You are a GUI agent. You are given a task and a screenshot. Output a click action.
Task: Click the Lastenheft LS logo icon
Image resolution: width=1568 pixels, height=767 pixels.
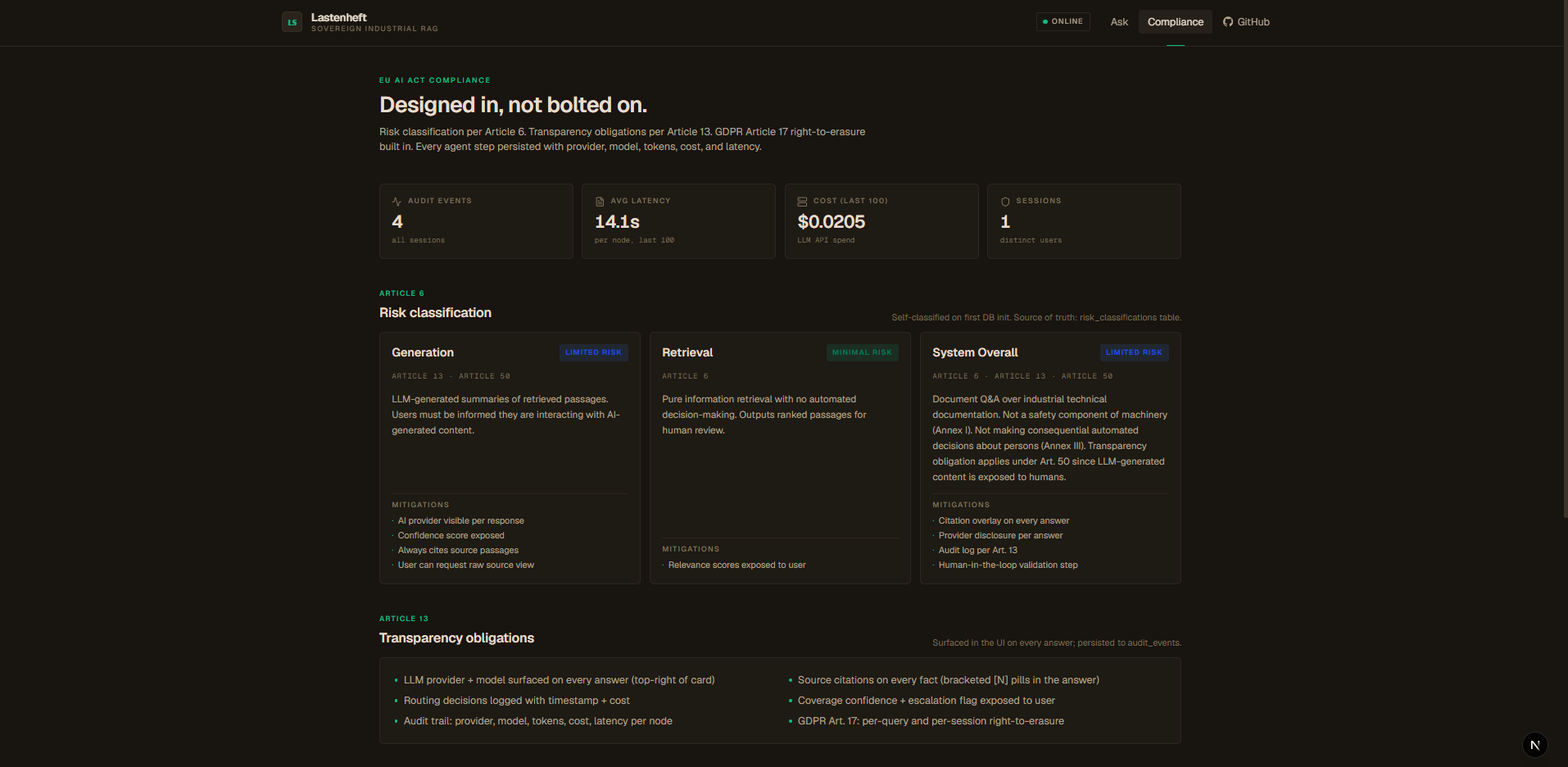pyautogui.click(x=292, y=22)
